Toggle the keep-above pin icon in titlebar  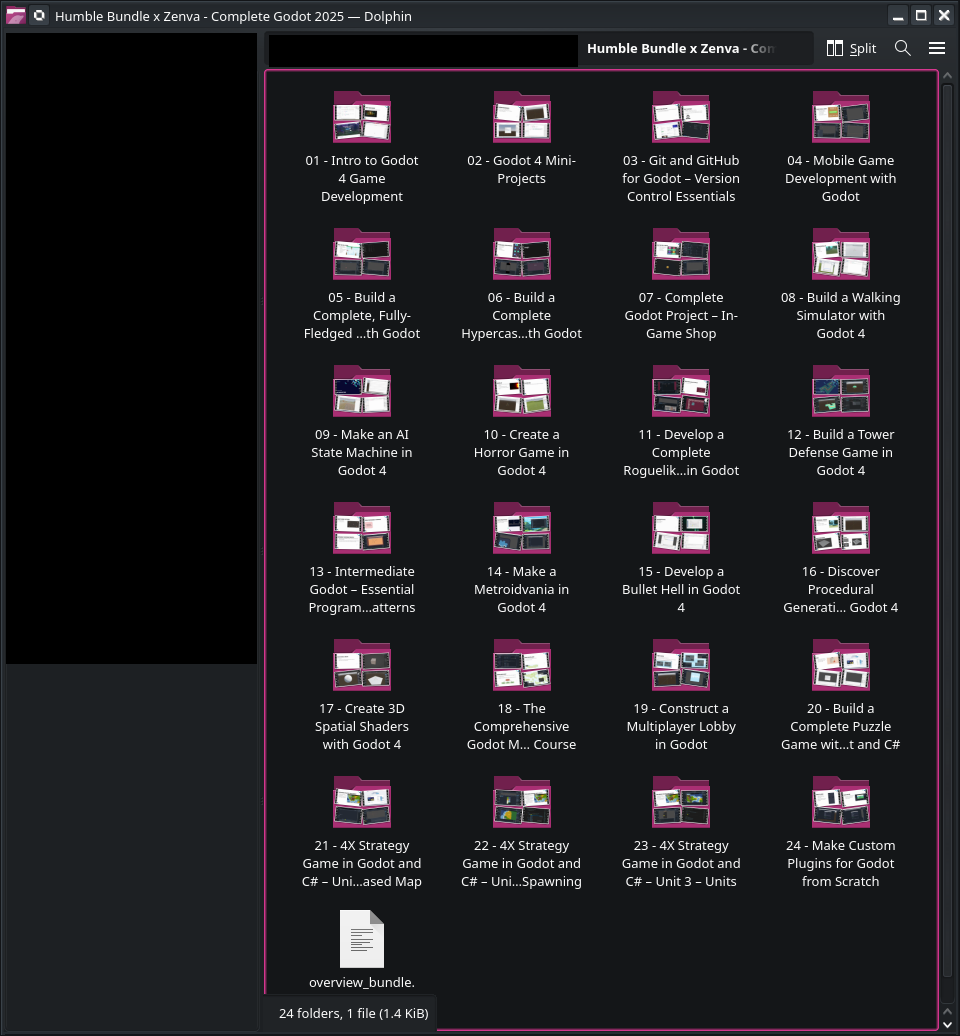tap(40, 15)
